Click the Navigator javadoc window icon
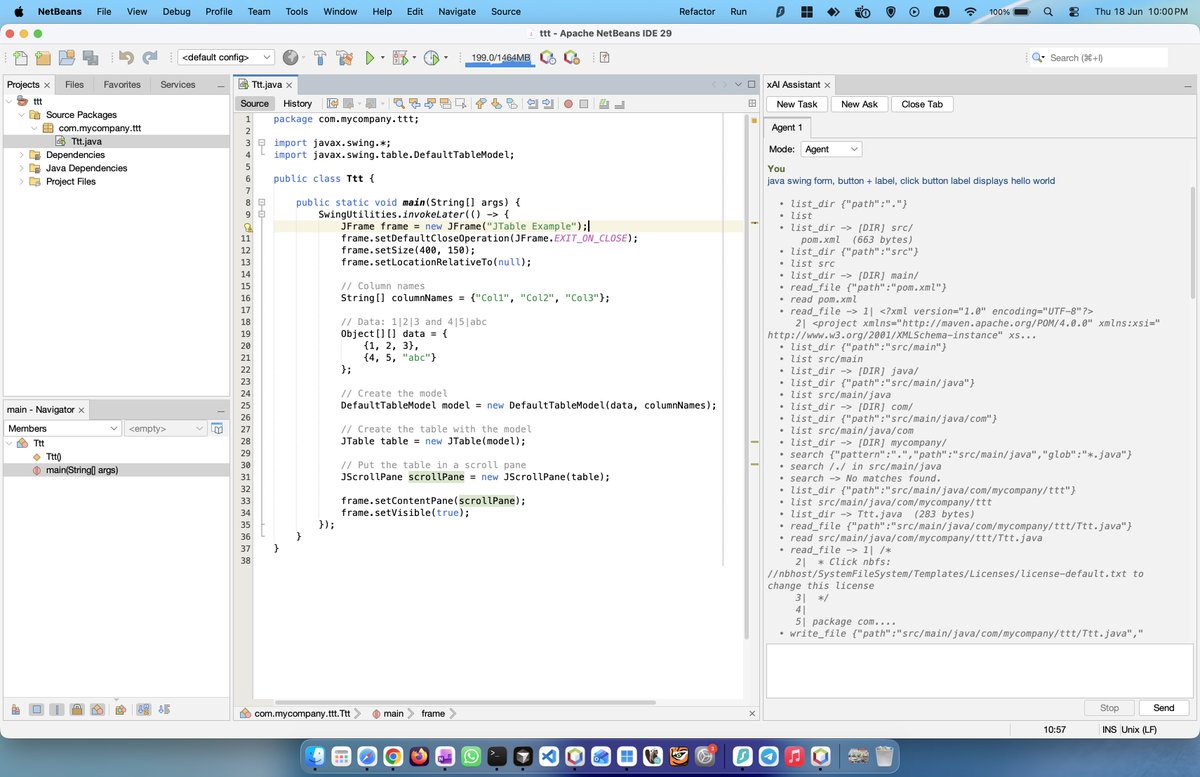This screenshot has width=1200, height=777. click(217, 428)
